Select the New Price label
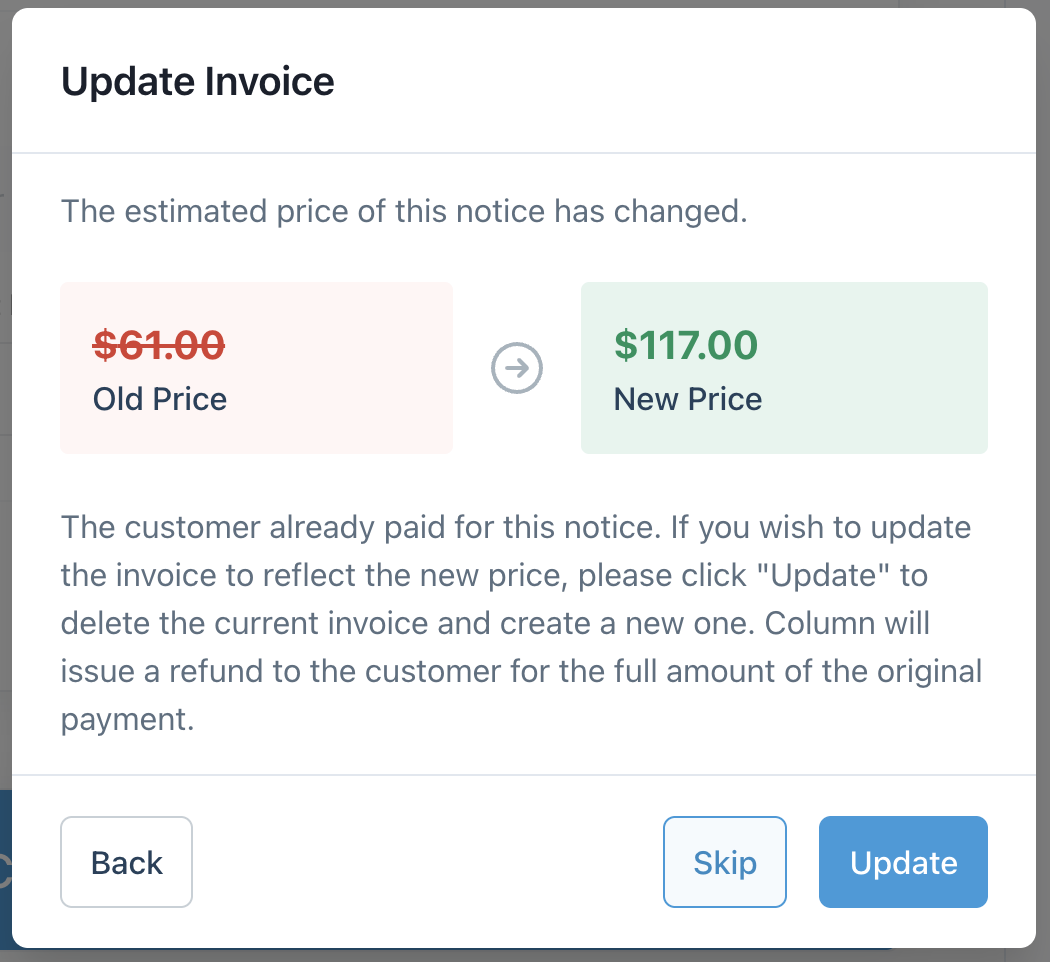1050x962 pixels. [688, 399]
